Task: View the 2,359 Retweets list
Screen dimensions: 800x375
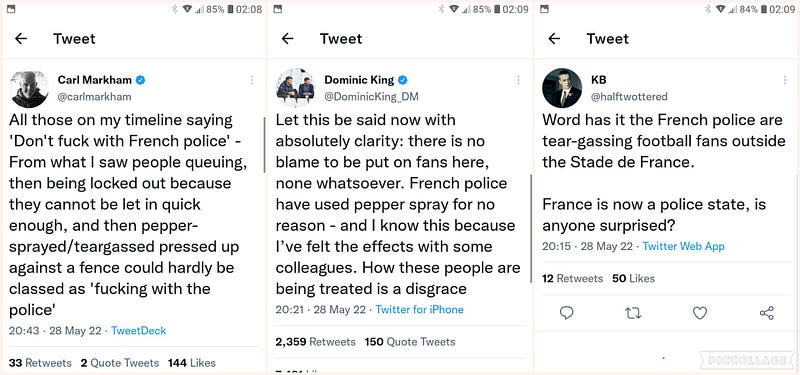Action: tap(315, 342)
